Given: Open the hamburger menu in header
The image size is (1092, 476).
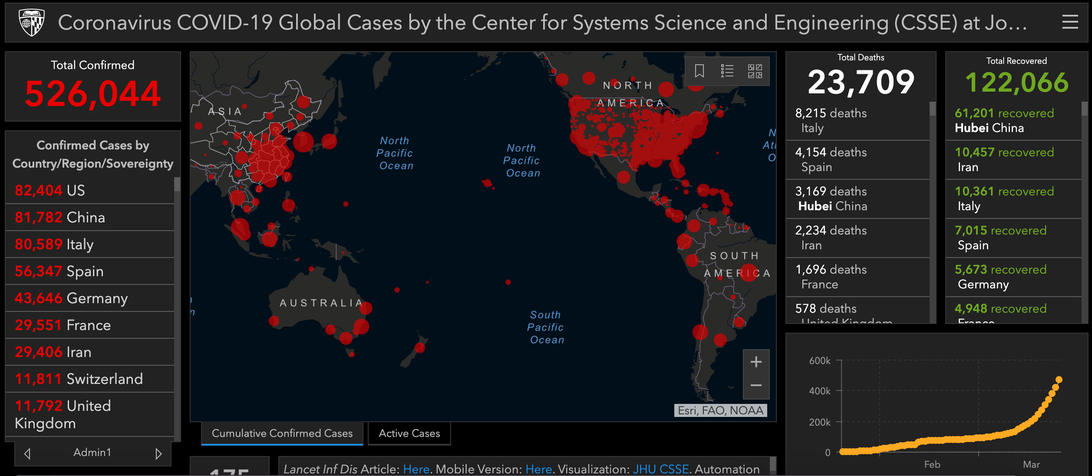Looking at the screenshot, I should pyautogui.click(x=1070, y=23).
